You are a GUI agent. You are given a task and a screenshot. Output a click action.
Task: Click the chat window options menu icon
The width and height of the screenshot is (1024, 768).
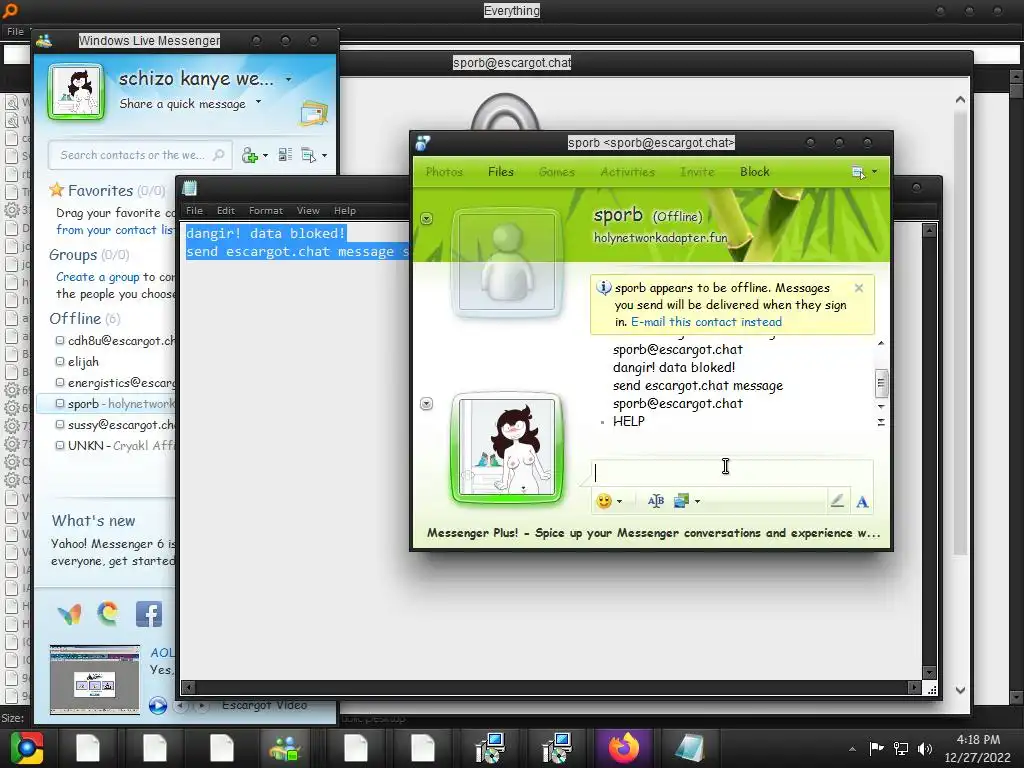pyautogui.click(x=858, y=172)
